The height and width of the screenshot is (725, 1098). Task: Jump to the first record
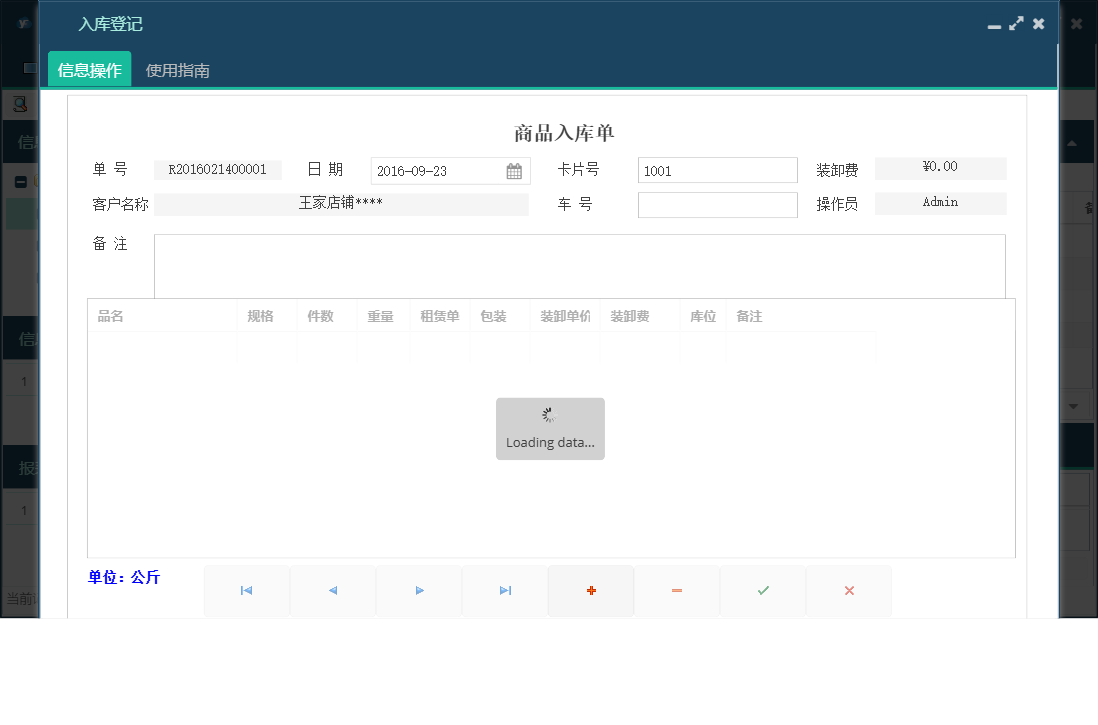(x=246, y=591)
